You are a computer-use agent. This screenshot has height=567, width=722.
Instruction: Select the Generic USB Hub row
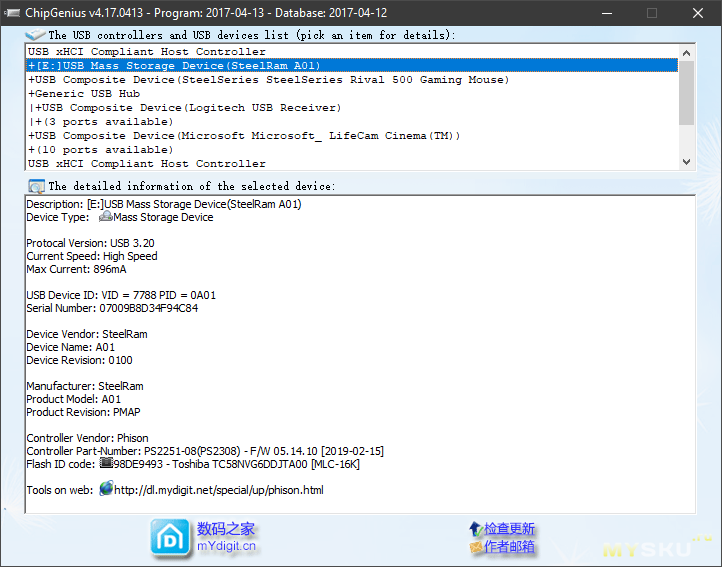coord(352,94)
